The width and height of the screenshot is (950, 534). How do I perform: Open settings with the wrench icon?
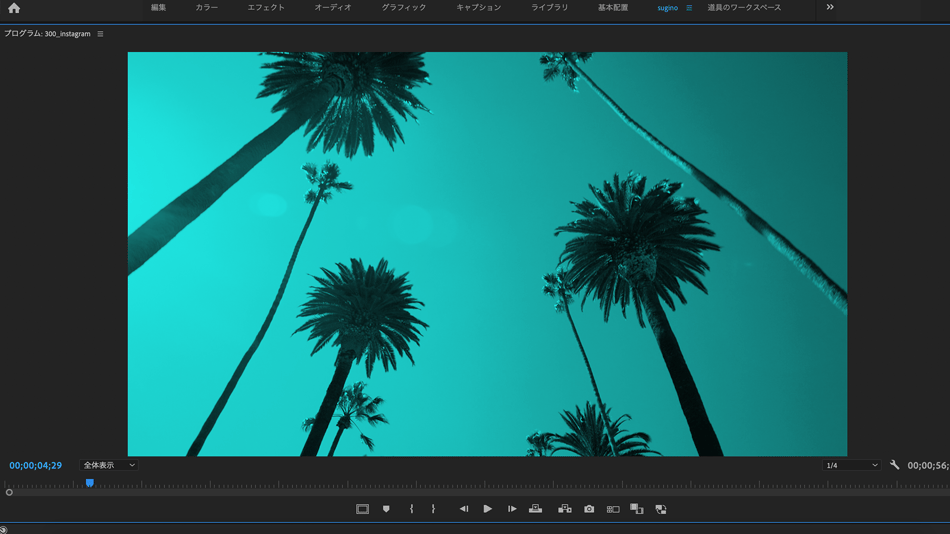point(894,465)
